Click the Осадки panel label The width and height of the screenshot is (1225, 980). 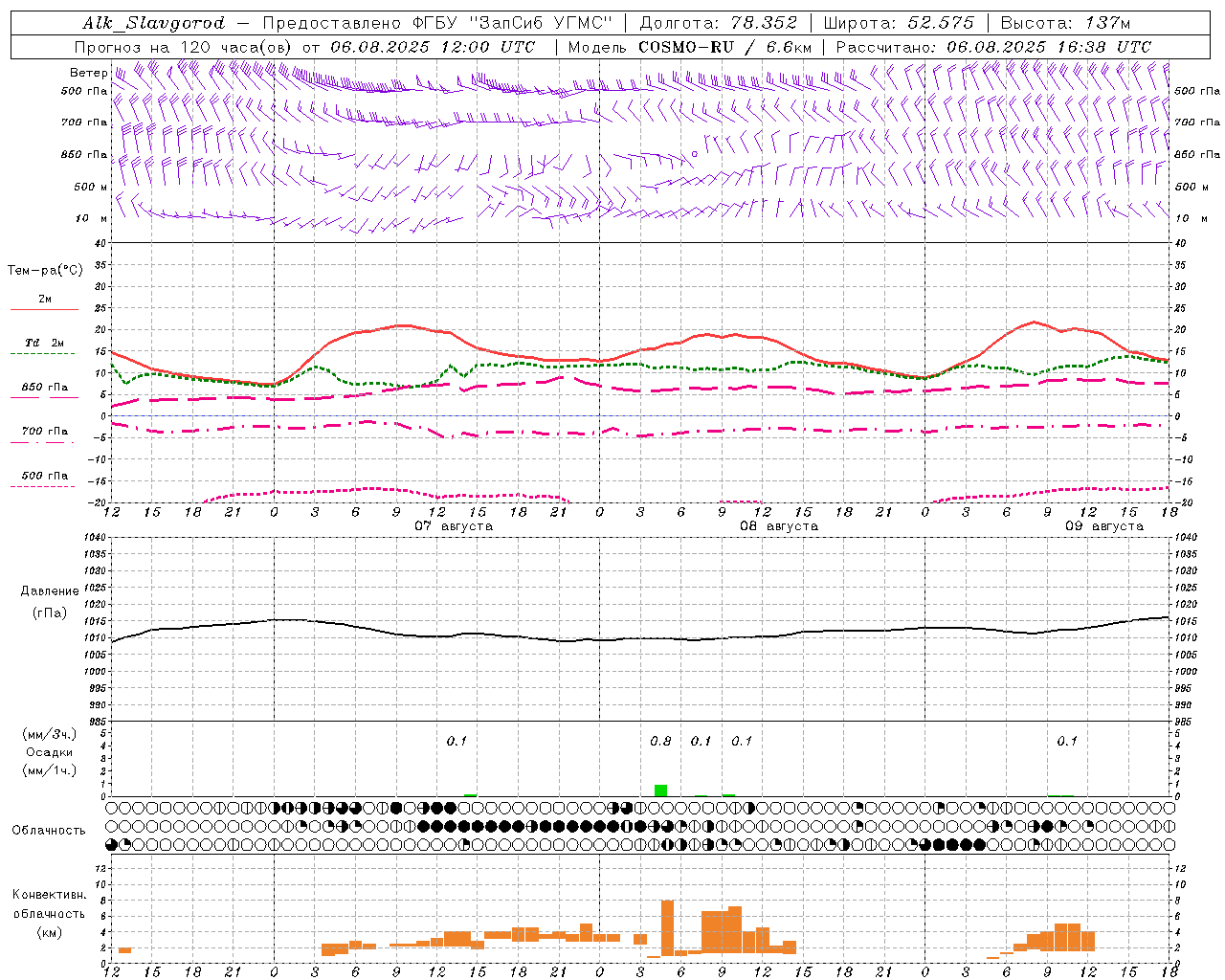tap(50, 752)
